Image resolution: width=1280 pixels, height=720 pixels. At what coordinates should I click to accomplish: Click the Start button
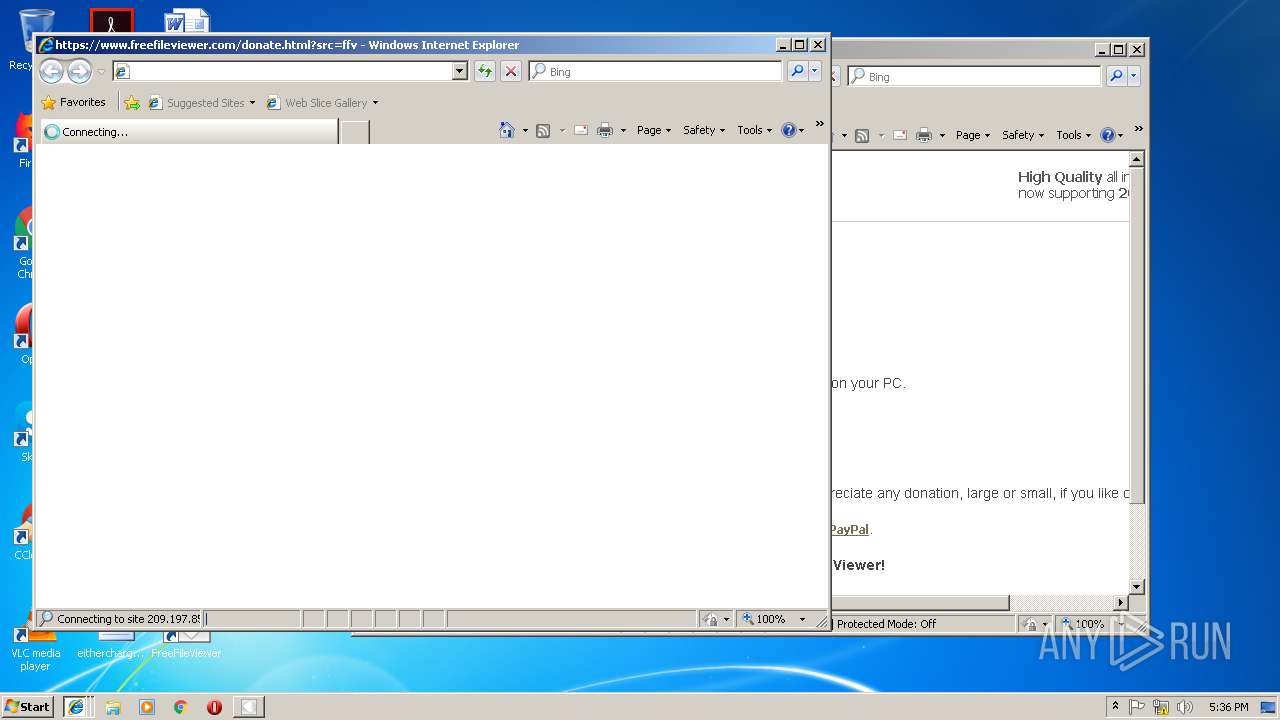(x=28, y=706)
